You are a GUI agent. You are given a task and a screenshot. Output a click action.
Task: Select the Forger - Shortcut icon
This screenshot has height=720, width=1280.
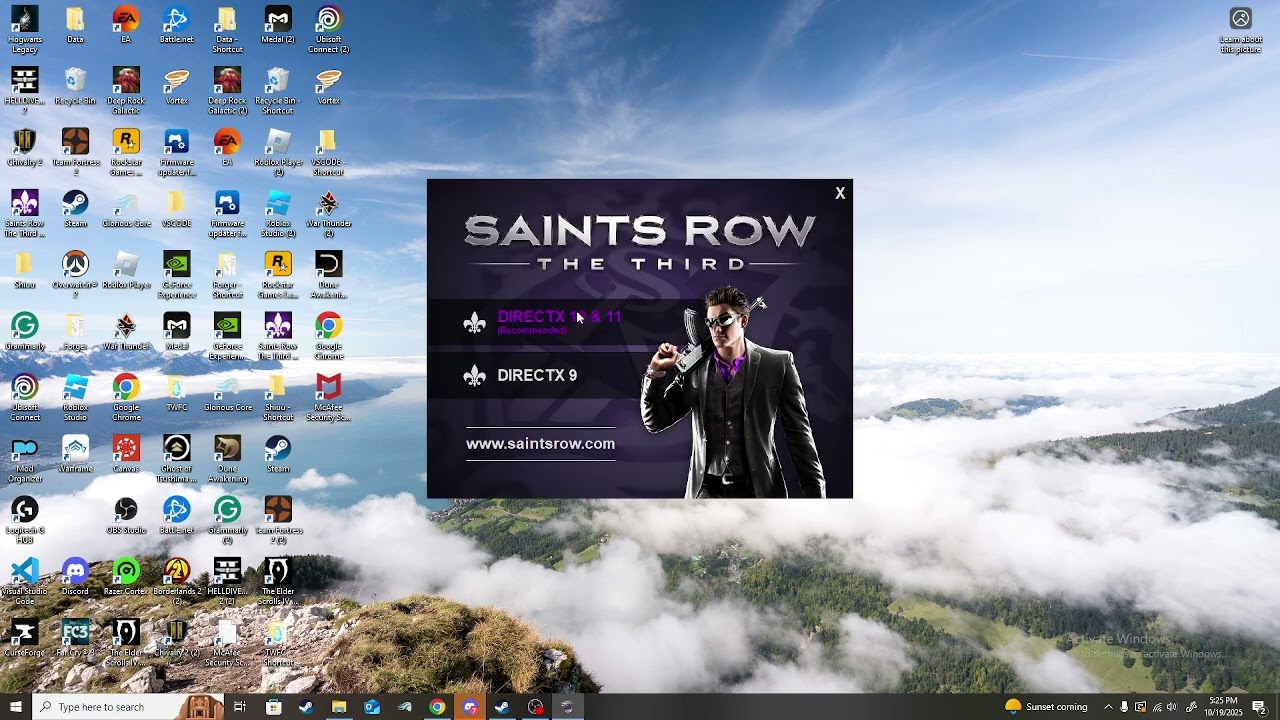(x=227, y=275)
